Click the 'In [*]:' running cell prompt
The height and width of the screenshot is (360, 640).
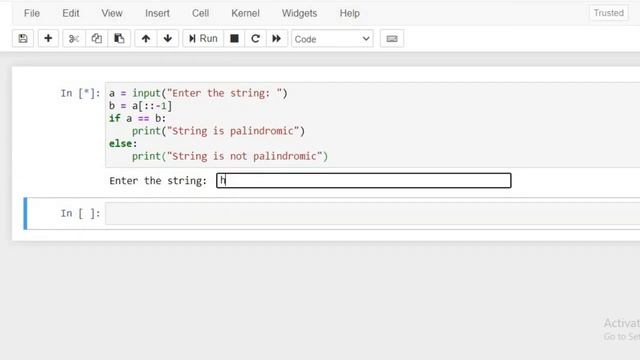(80, 93)
